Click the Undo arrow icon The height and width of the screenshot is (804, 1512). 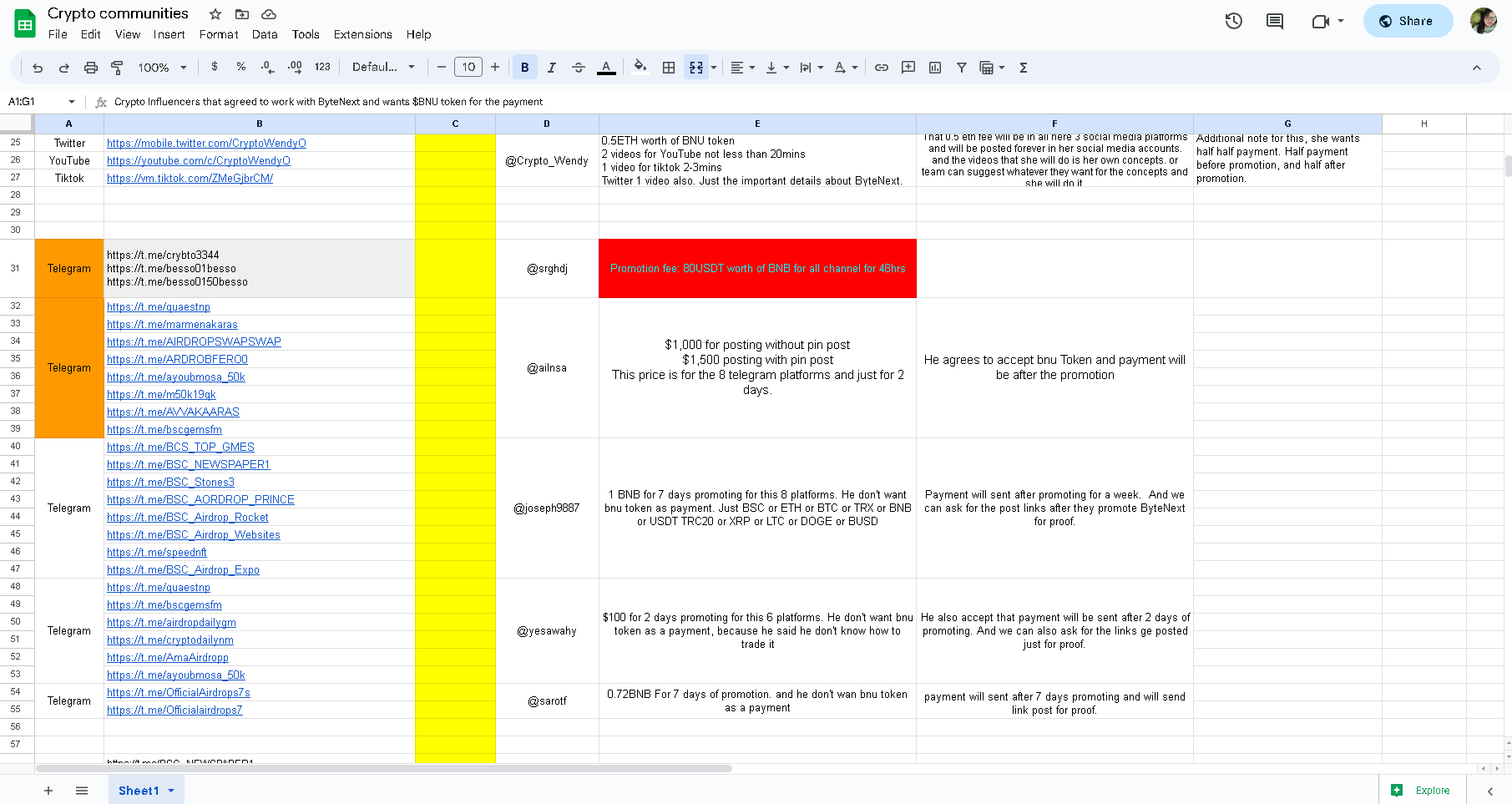click(x=38, y=68)
